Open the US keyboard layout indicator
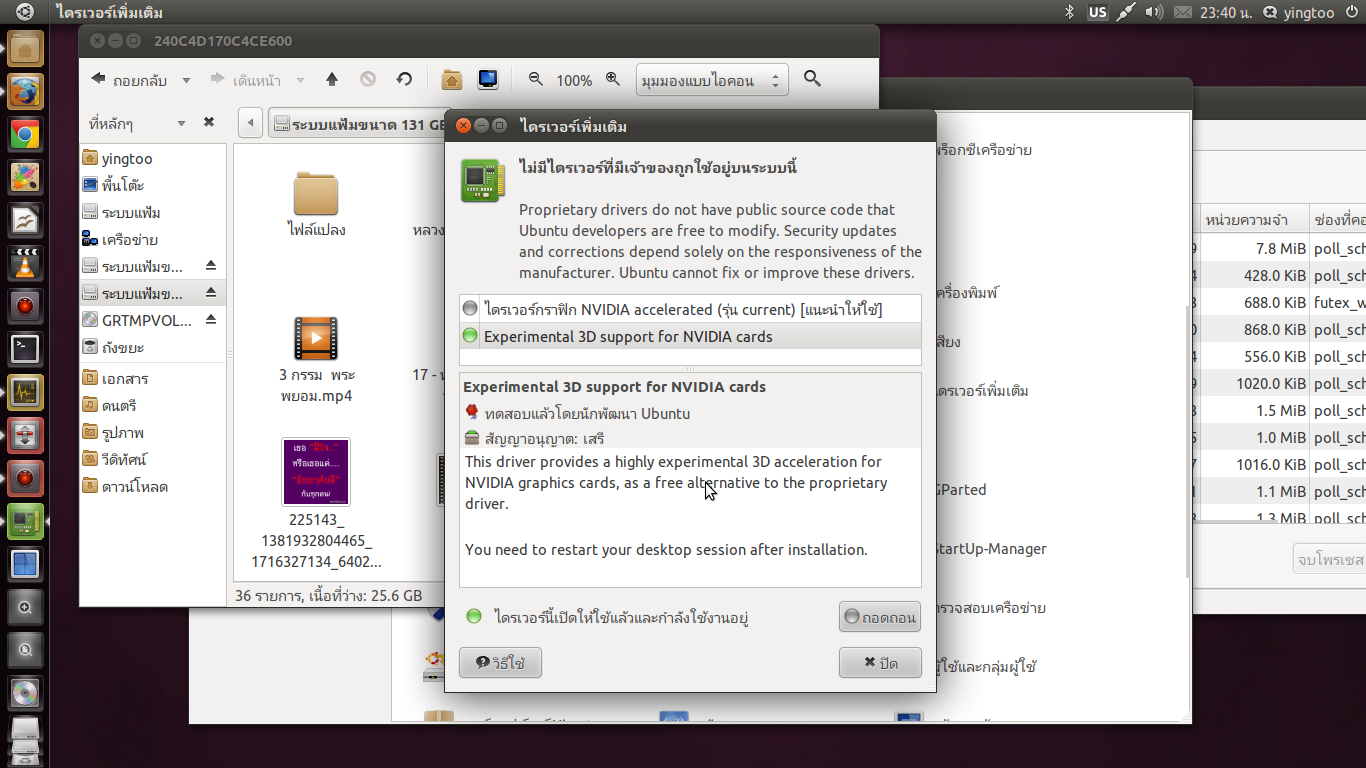This screenshot has height=768, width=1366. (x=1098, y=12)
